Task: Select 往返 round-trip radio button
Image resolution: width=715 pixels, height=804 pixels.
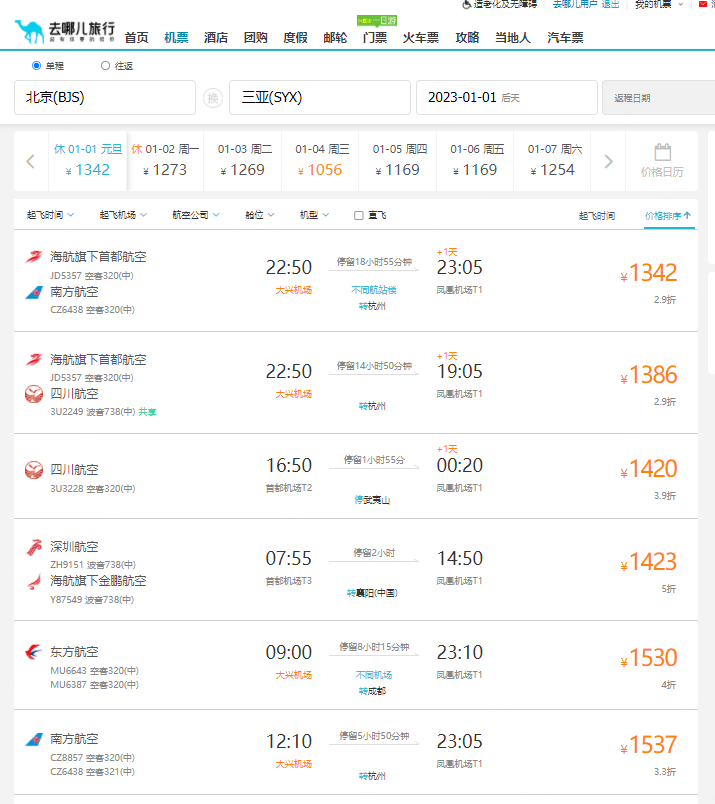Action: coord(105,66)
